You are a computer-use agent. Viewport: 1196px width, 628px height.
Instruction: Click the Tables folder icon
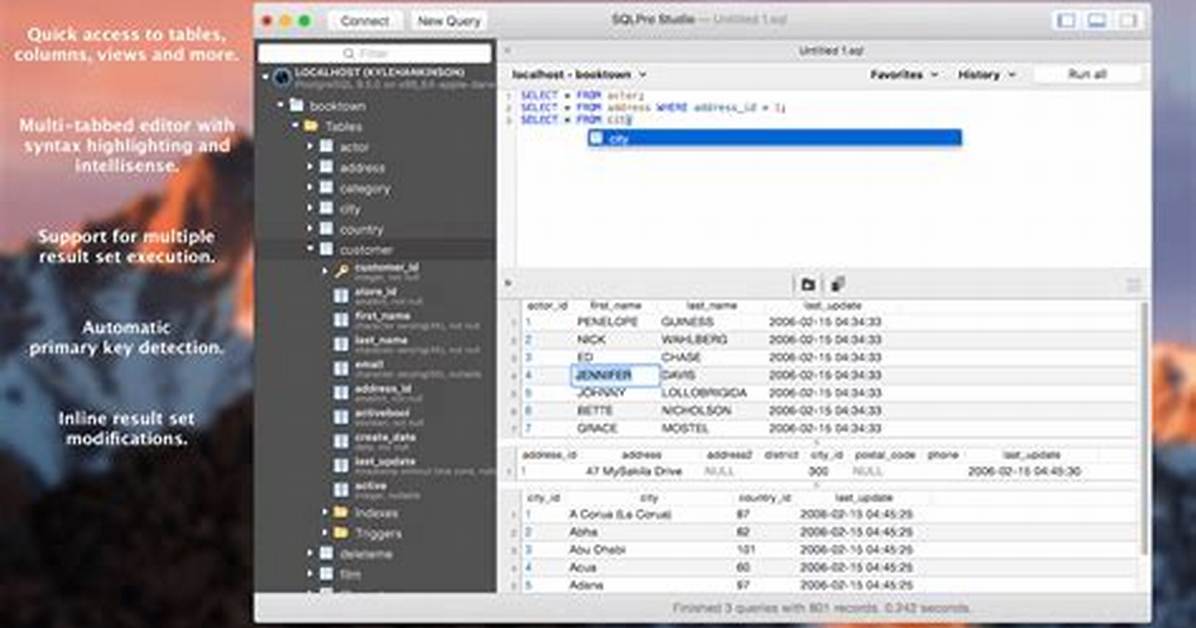(311, 126)
